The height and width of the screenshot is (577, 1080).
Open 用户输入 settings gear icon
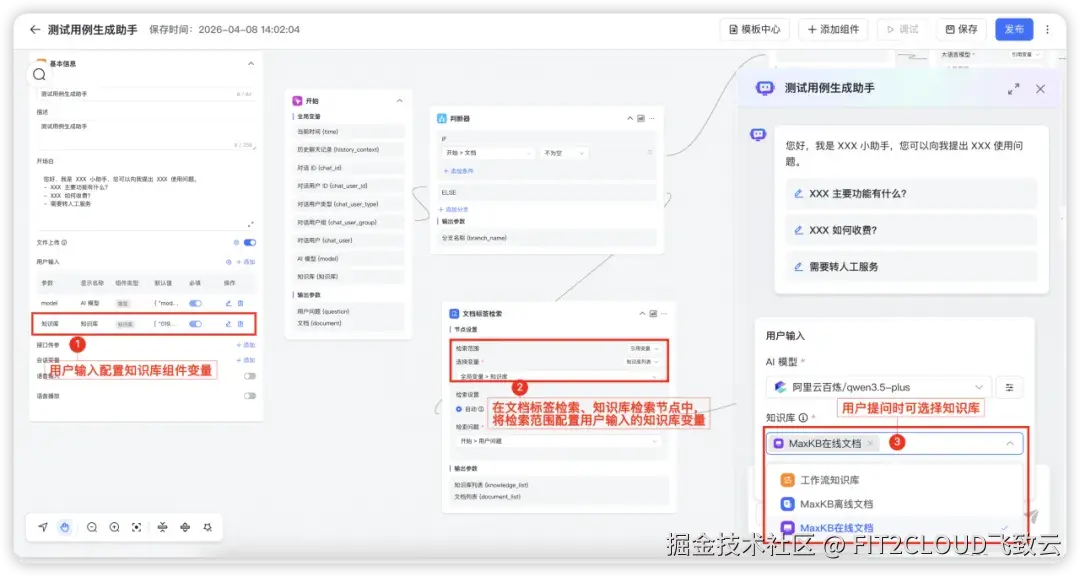click(229, 262)
